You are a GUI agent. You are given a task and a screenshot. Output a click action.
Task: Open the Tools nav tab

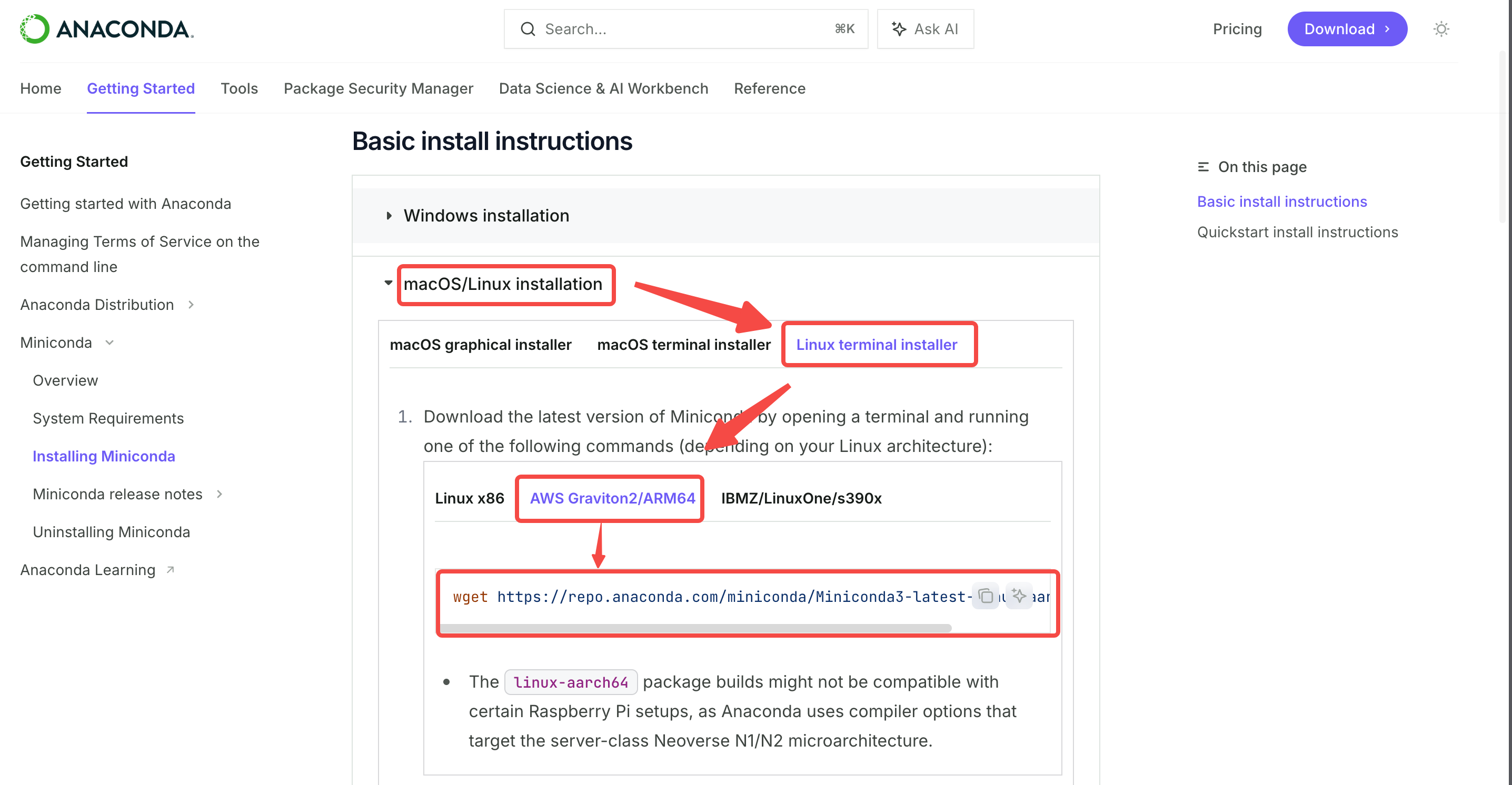point(239,88)
